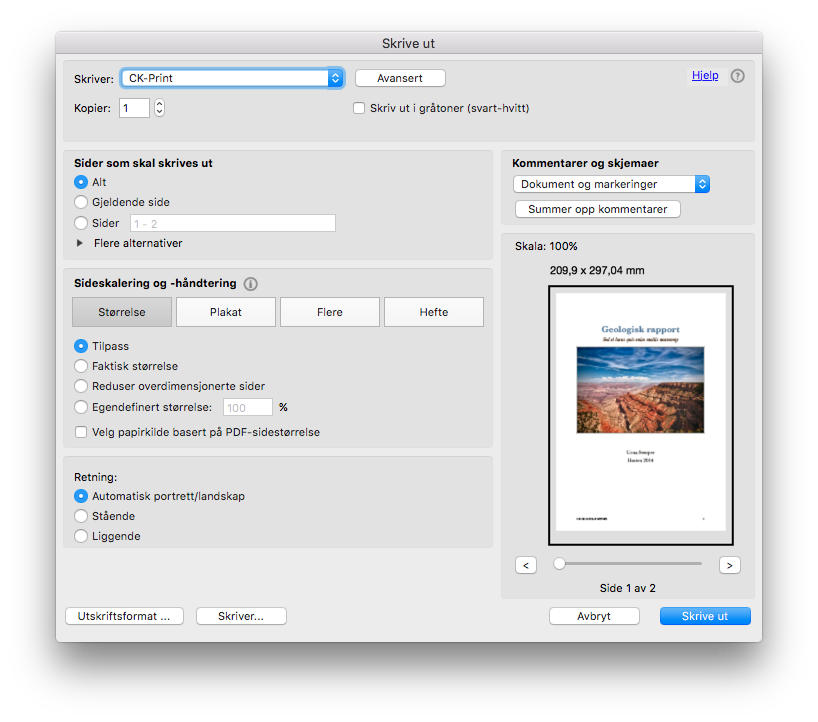The image size is (818, 722).
Task: Select Stående orientation
Action: tap(81, 516)
